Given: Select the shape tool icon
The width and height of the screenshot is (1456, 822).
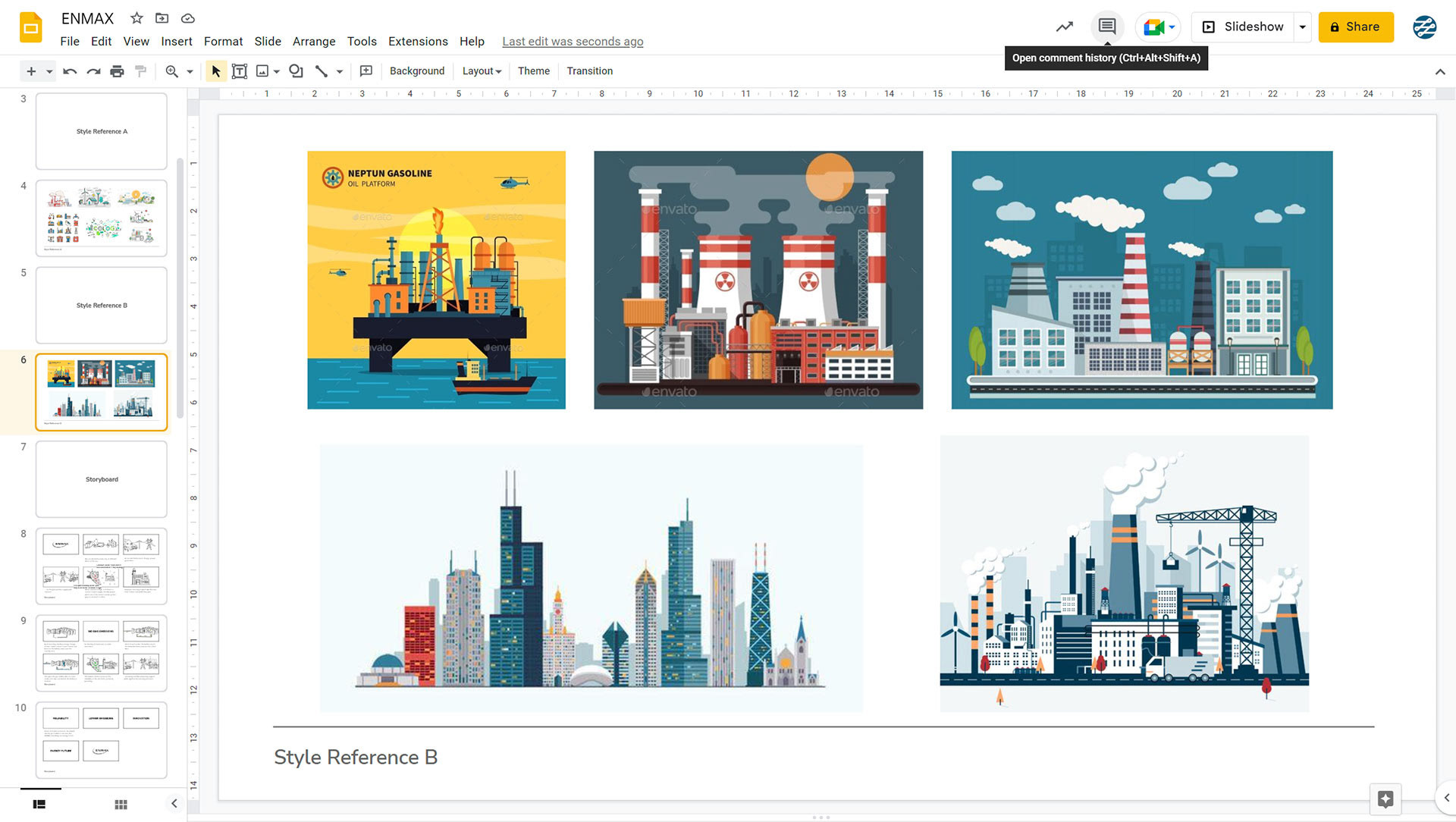Looking at the screenshot, I should 296,71.
